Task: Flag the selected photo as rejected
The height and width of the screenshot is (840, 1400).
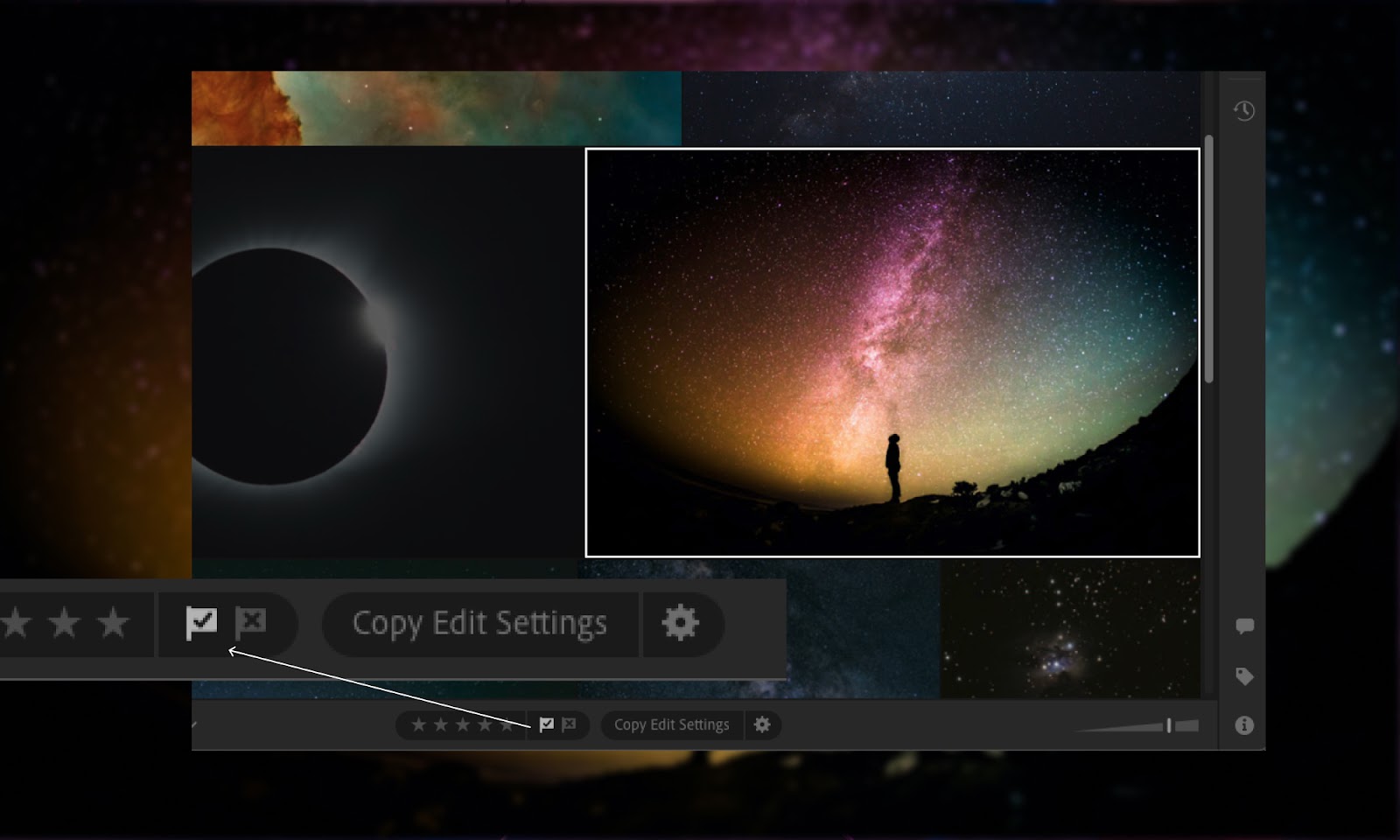Action: [x=569, y=724]
